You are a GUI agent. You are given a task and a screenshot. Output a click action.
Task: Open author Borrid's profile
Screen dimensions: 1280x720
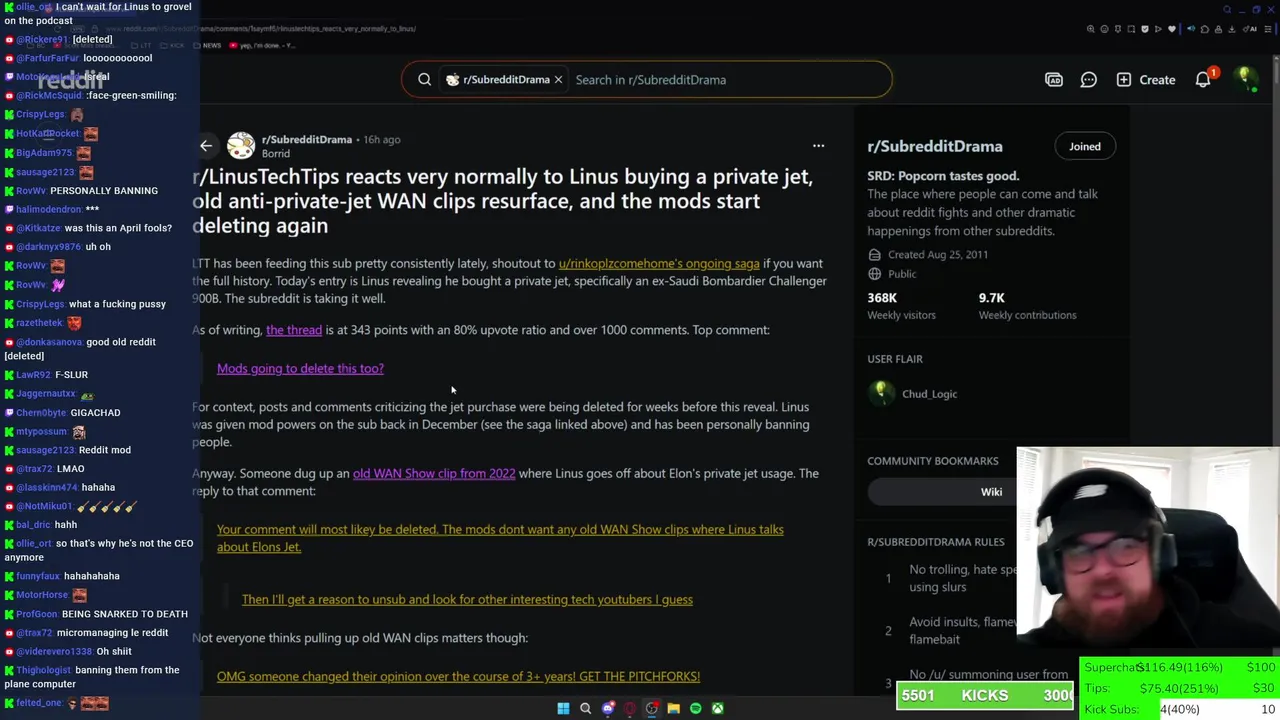276,154
